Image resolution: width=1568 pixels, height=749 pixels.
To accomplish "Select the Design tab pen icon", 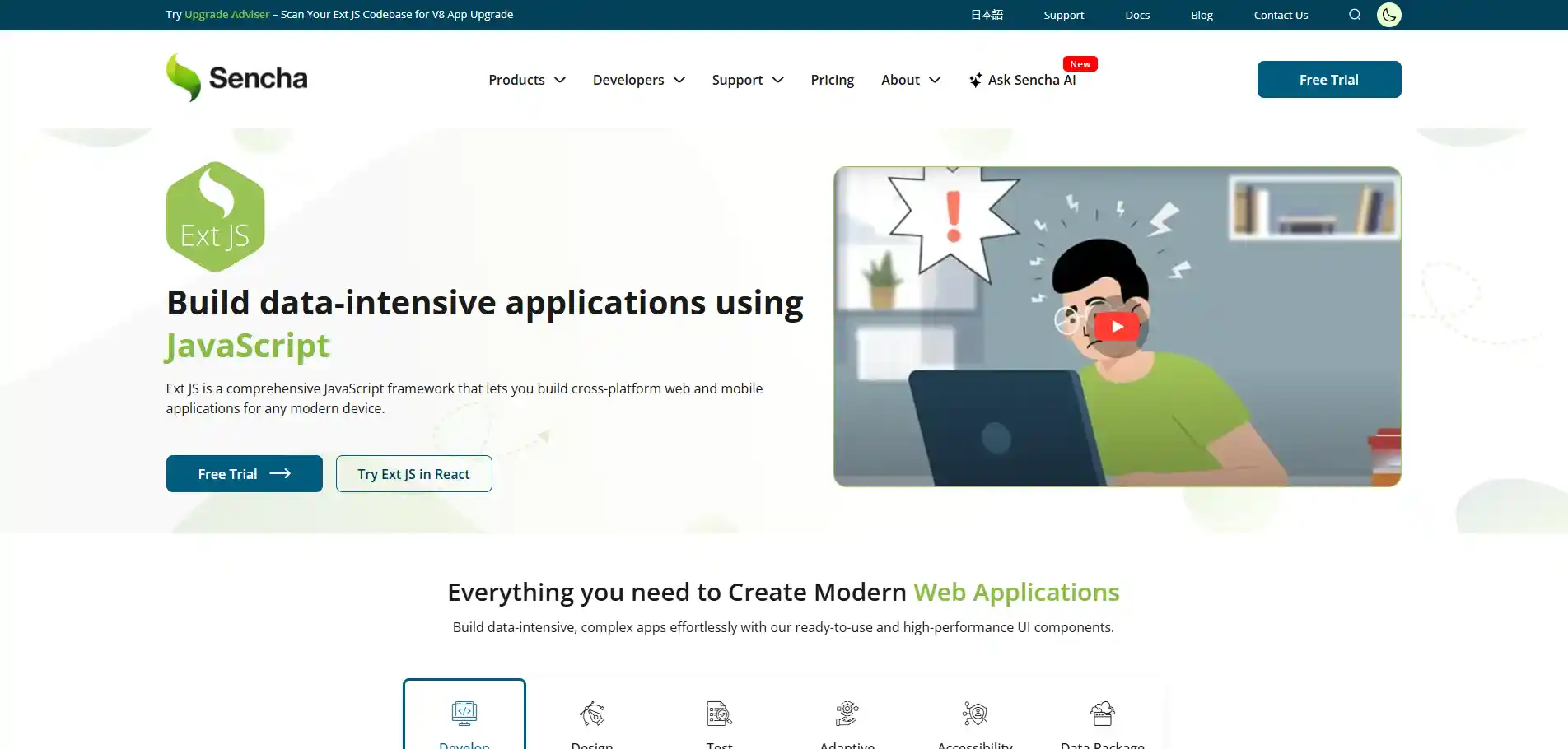I will tap(592, 713).
